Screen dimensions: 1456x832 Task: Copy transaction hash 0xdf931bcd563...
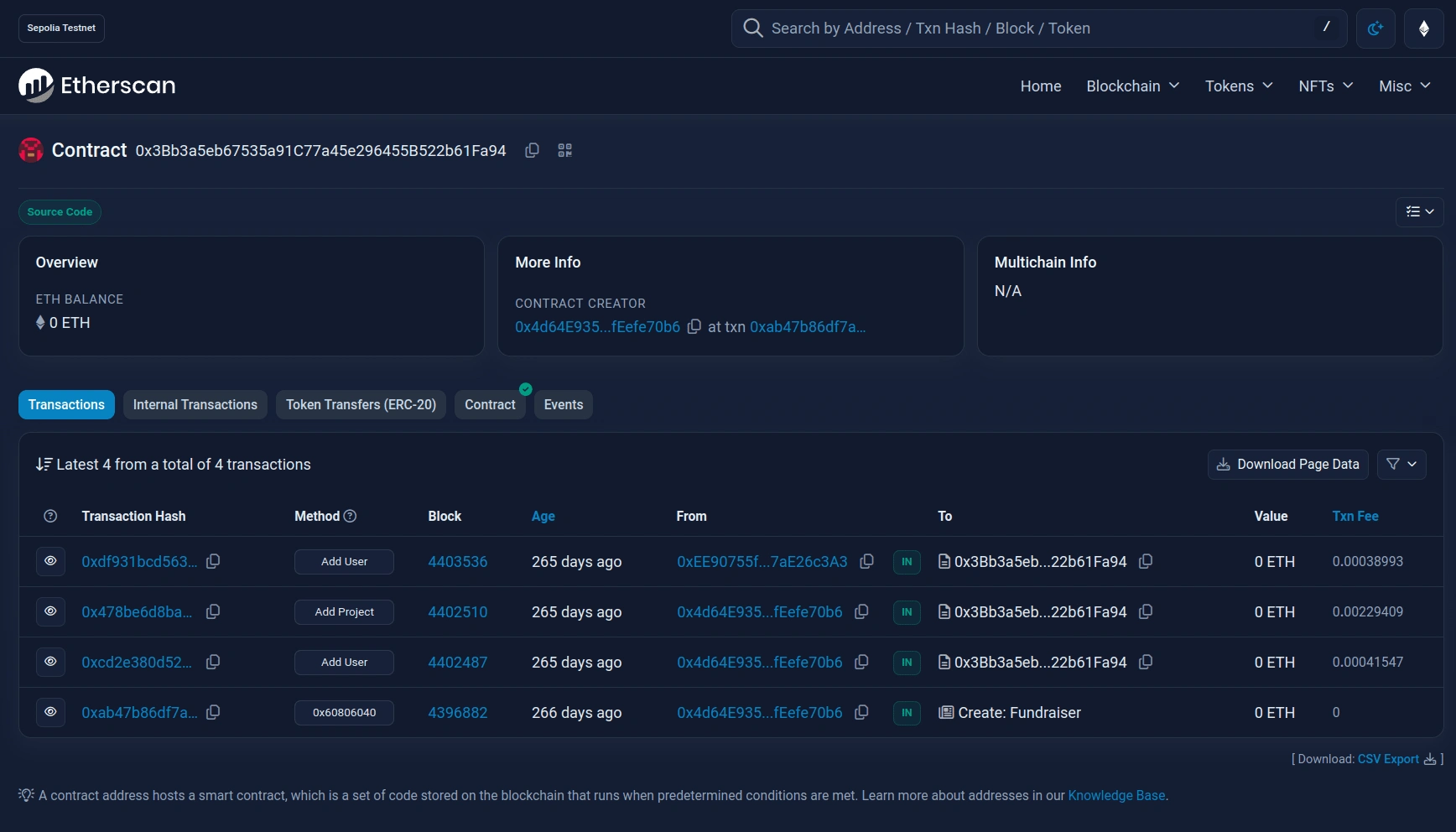(x=213, y=562)
